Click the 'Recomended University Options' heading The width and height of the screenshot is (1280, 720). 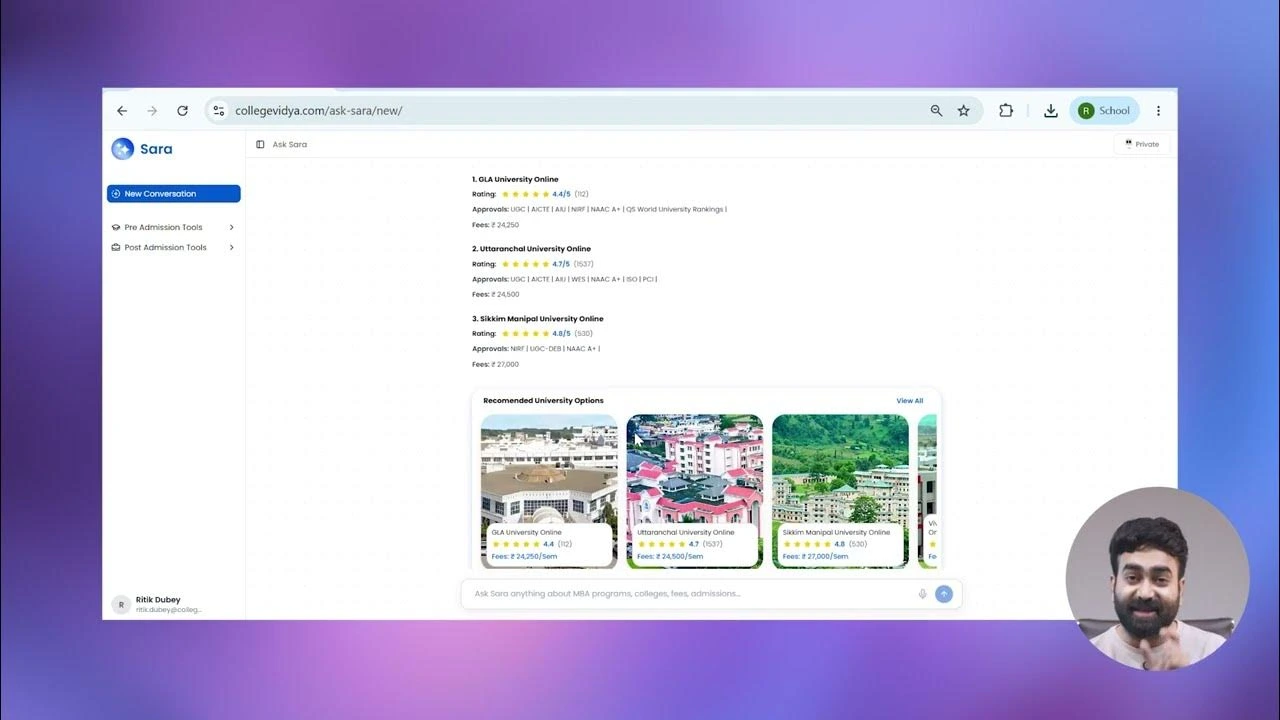pos(543,401)
